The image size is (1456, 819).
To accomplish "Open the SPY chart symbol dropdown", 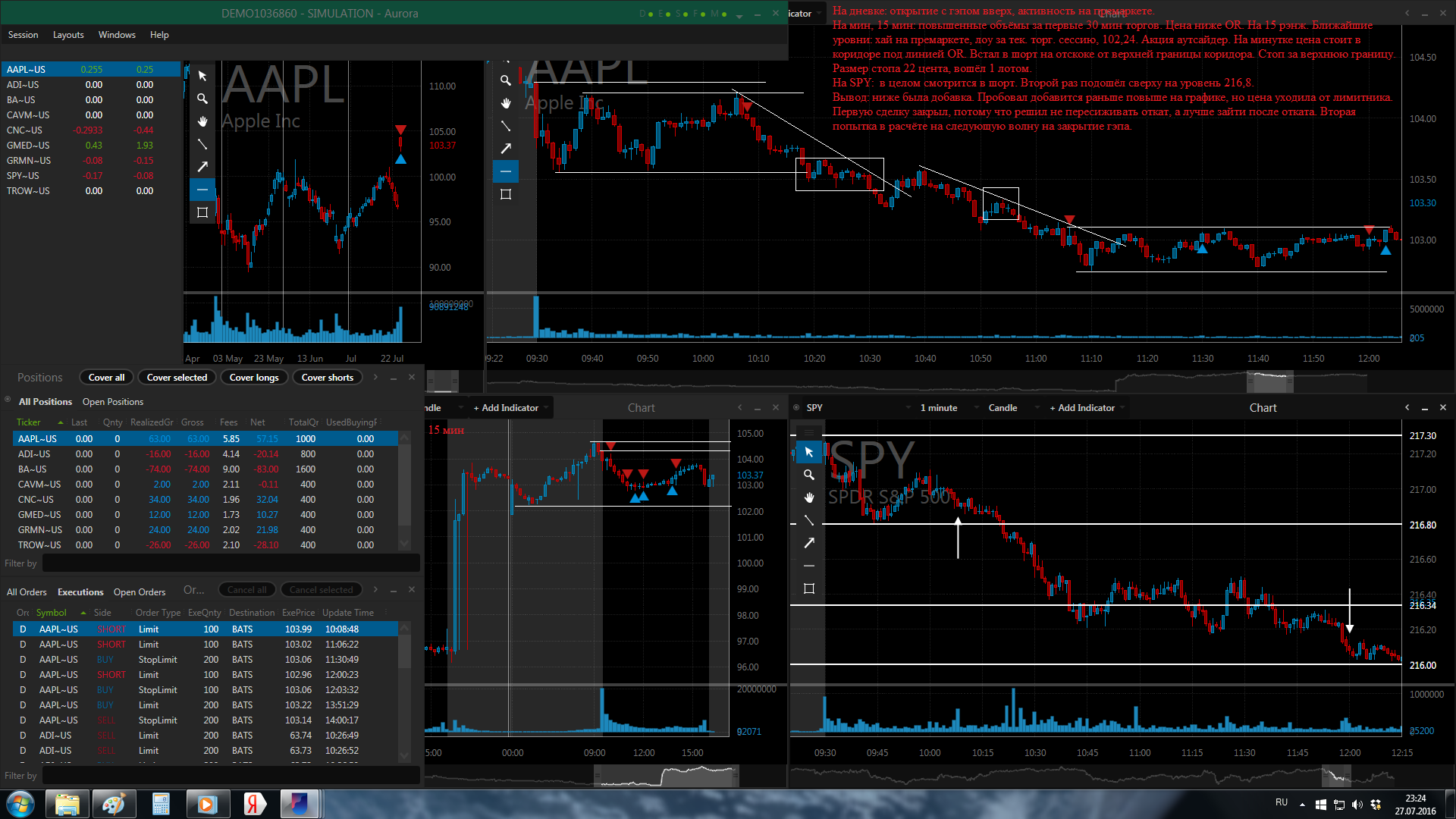I will [x=908, y=408].
